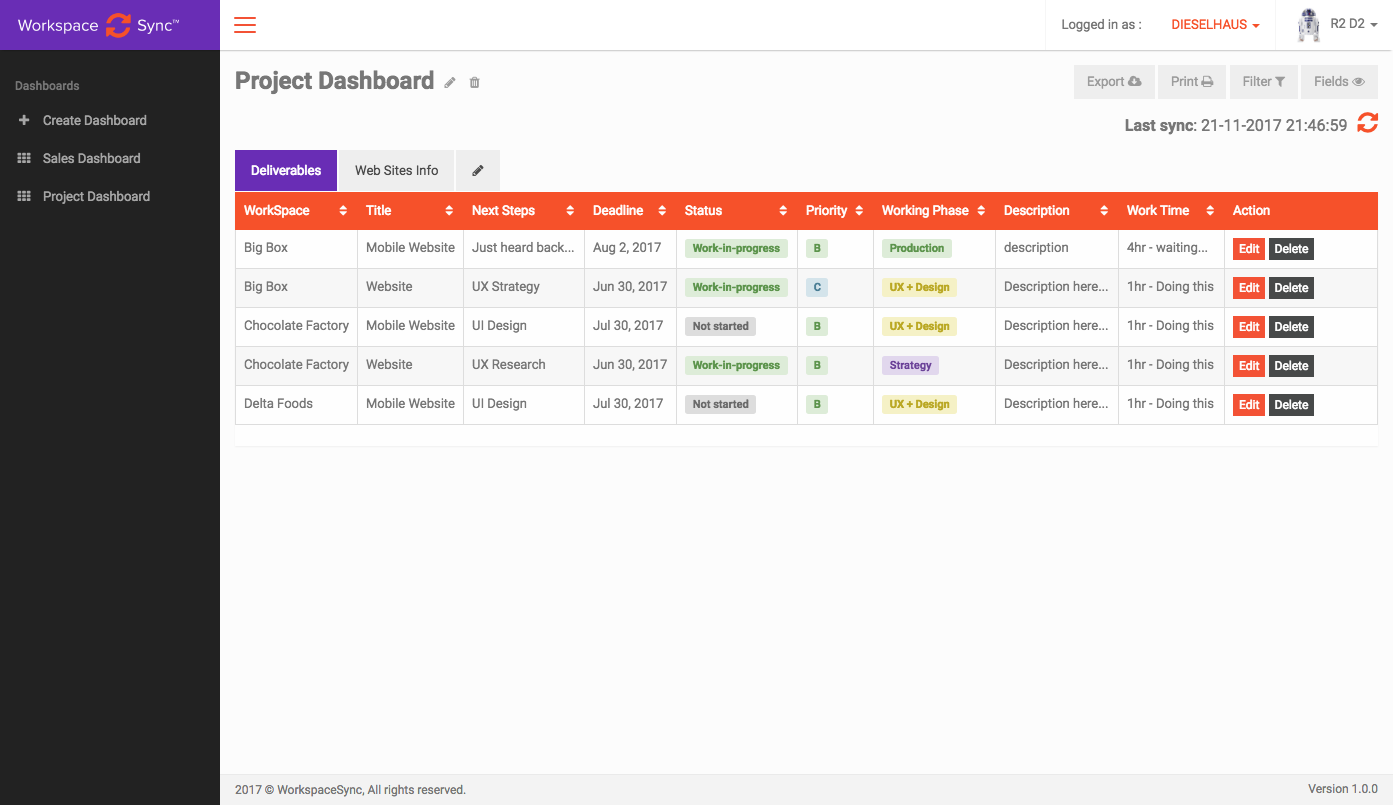This screenshot has width=1393, height=805.
Task: Open the DIESELHAUS account dropdown
Action: coord(1215,25)
